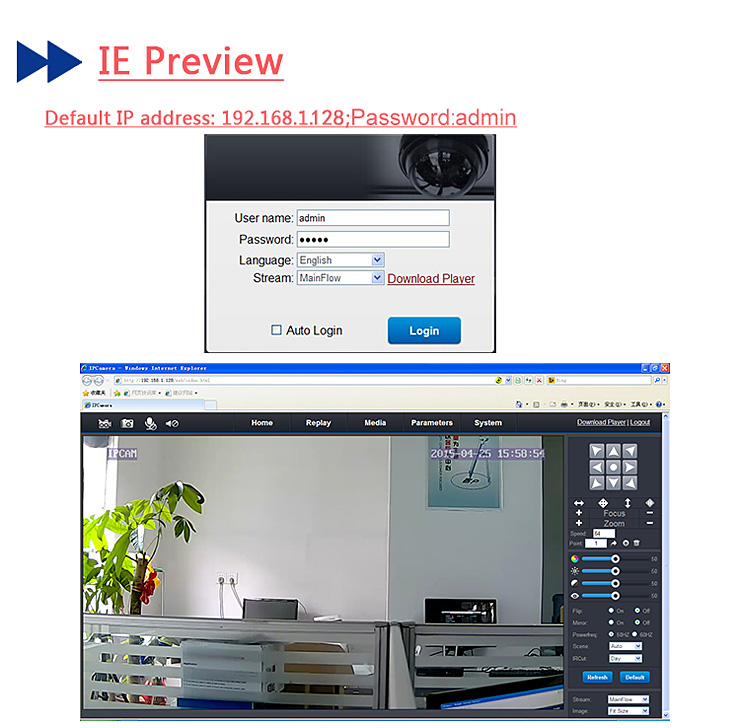The width and height of the screenshot is (740, 728).
Task: Open the Language dropdown on login form
Action: [340, 260]
